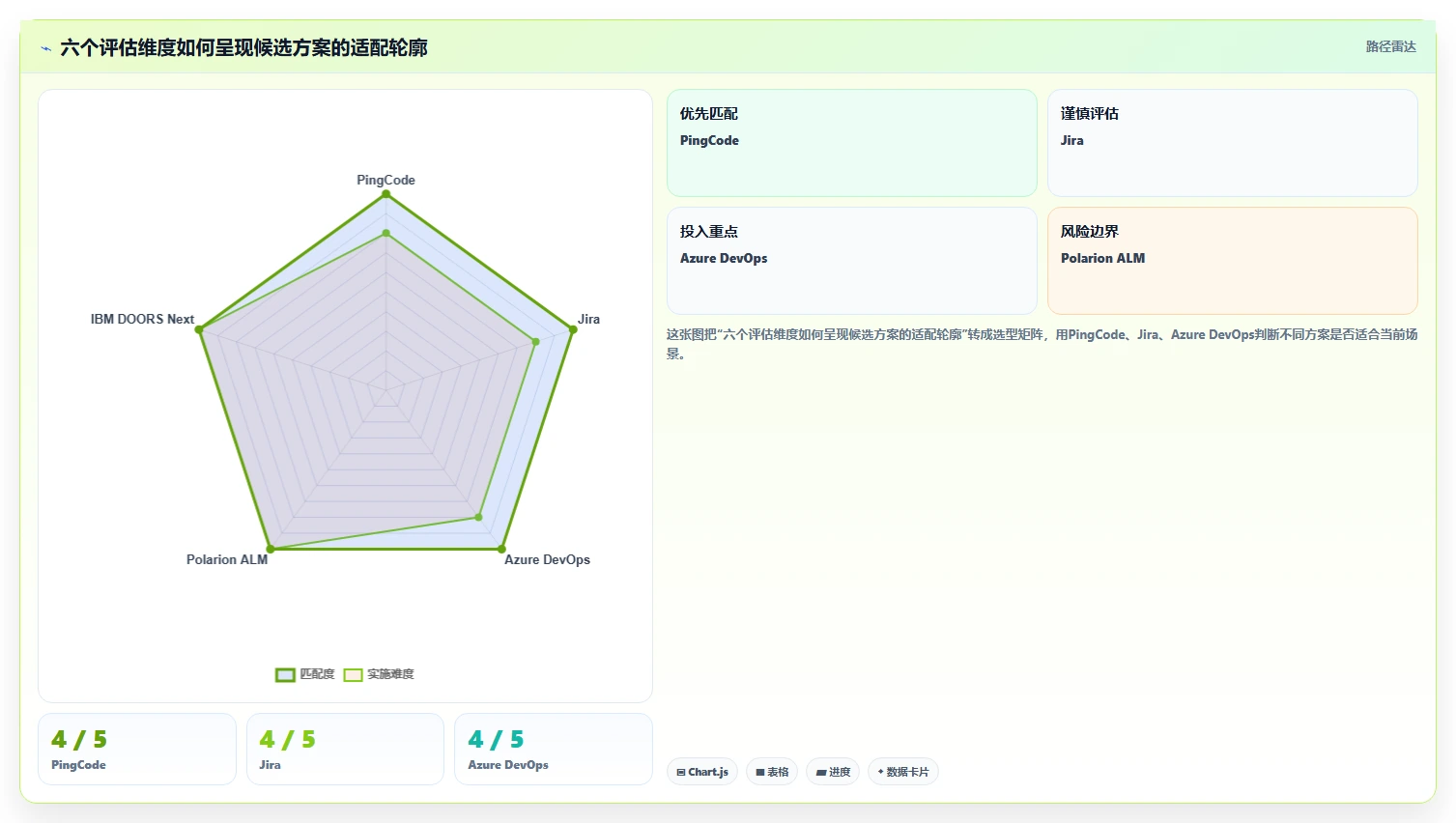This screenshot has width=1456, height=823.
Task: Click the inner Azure DevOps data point
Action: (478, 518)
